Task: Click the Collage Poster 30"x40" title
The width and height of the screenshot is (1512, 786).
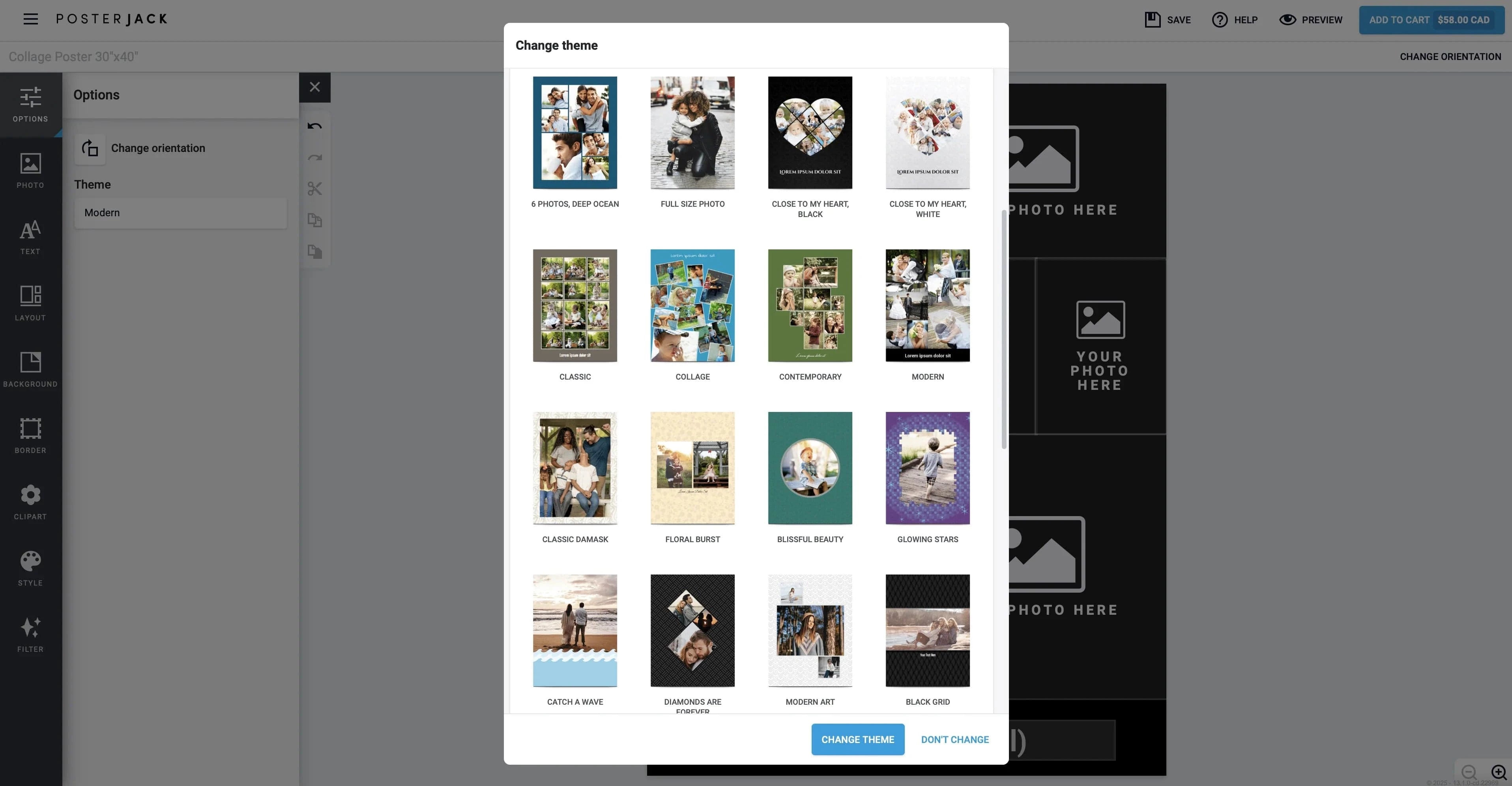Action: tap(73, 56)
